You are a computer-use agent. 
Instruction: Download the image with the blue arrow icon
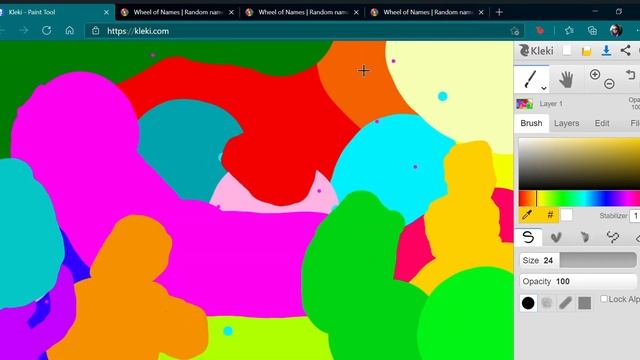point(606,51)
